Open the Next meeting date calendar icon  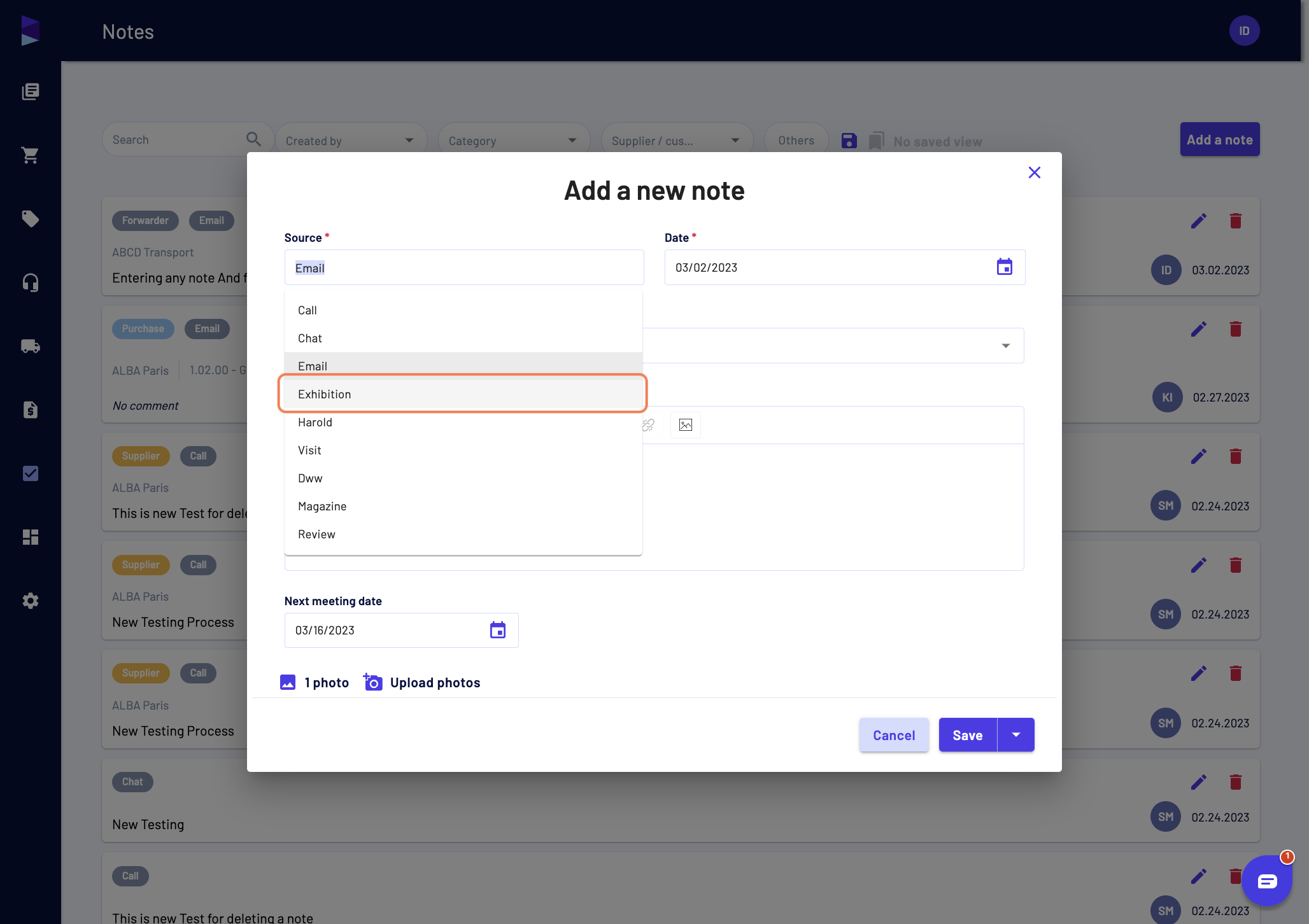tap(498, 630)
